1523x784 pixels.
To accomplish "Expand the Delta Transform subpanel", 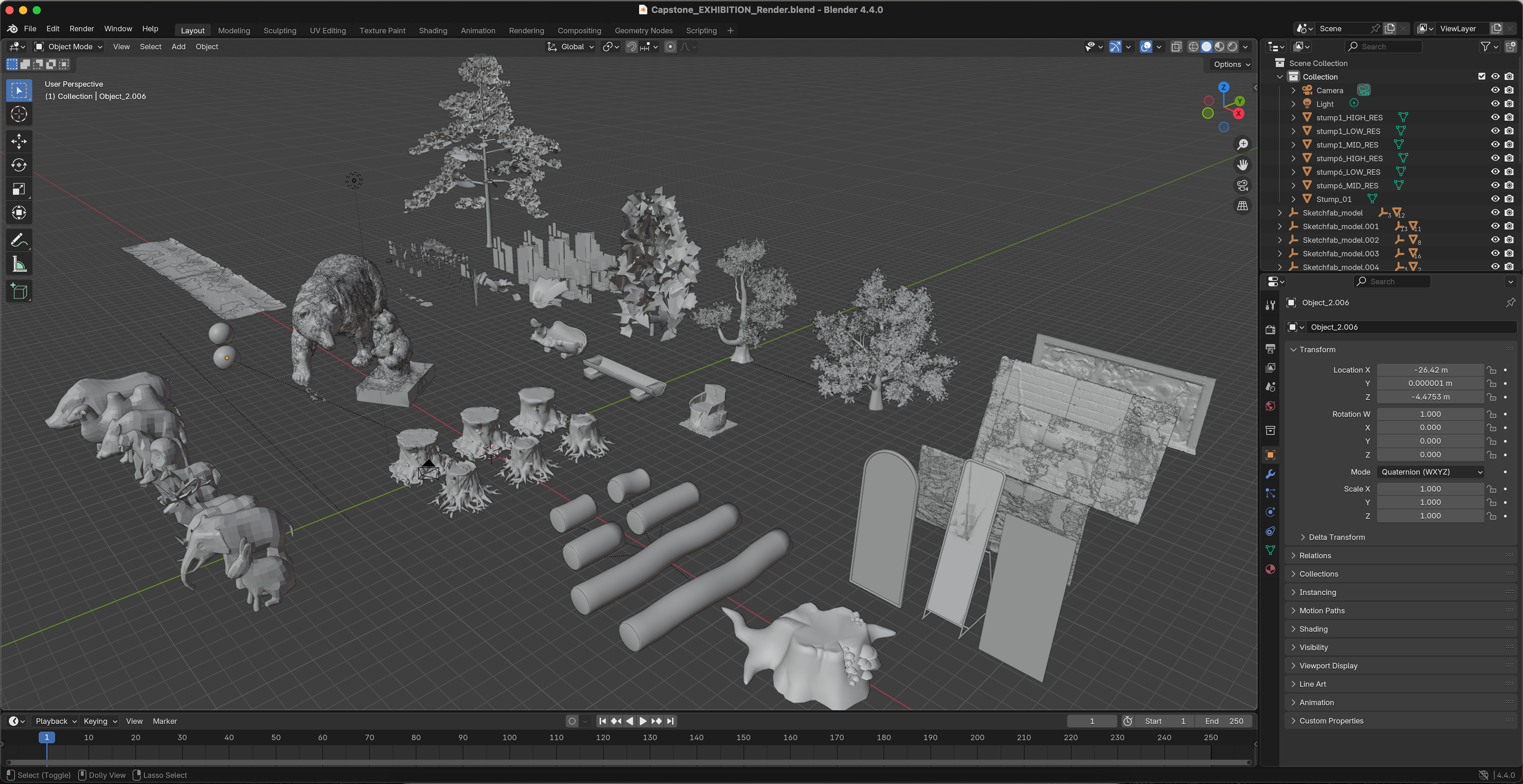I will (1336, 537).
